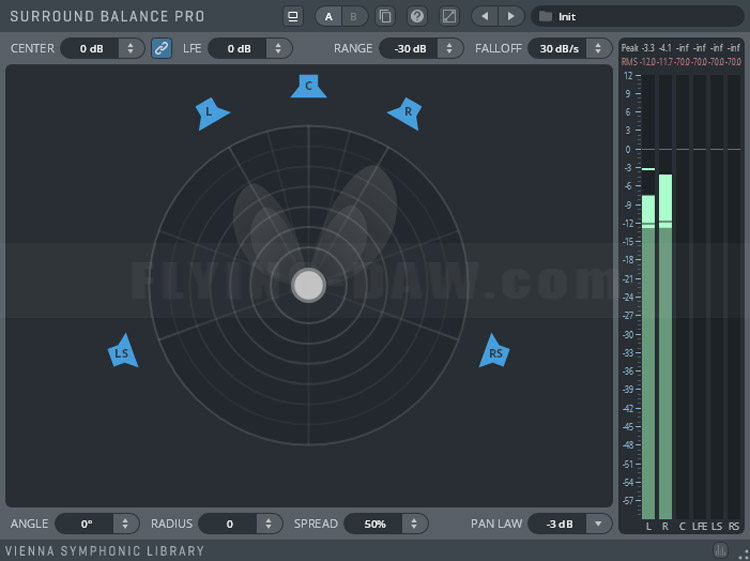The width and height of the screenshot is (750, 561).
Task: Adjust LFE level stepper arrows
Action: click(x=278, y=49)
